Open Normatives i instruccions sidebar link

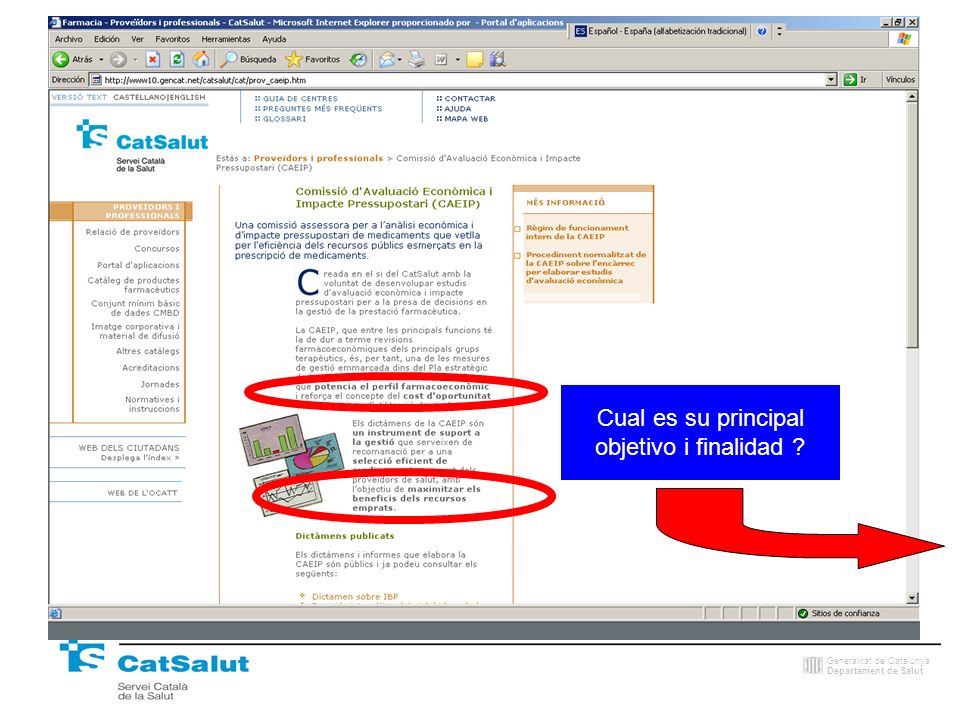[152, 404]
